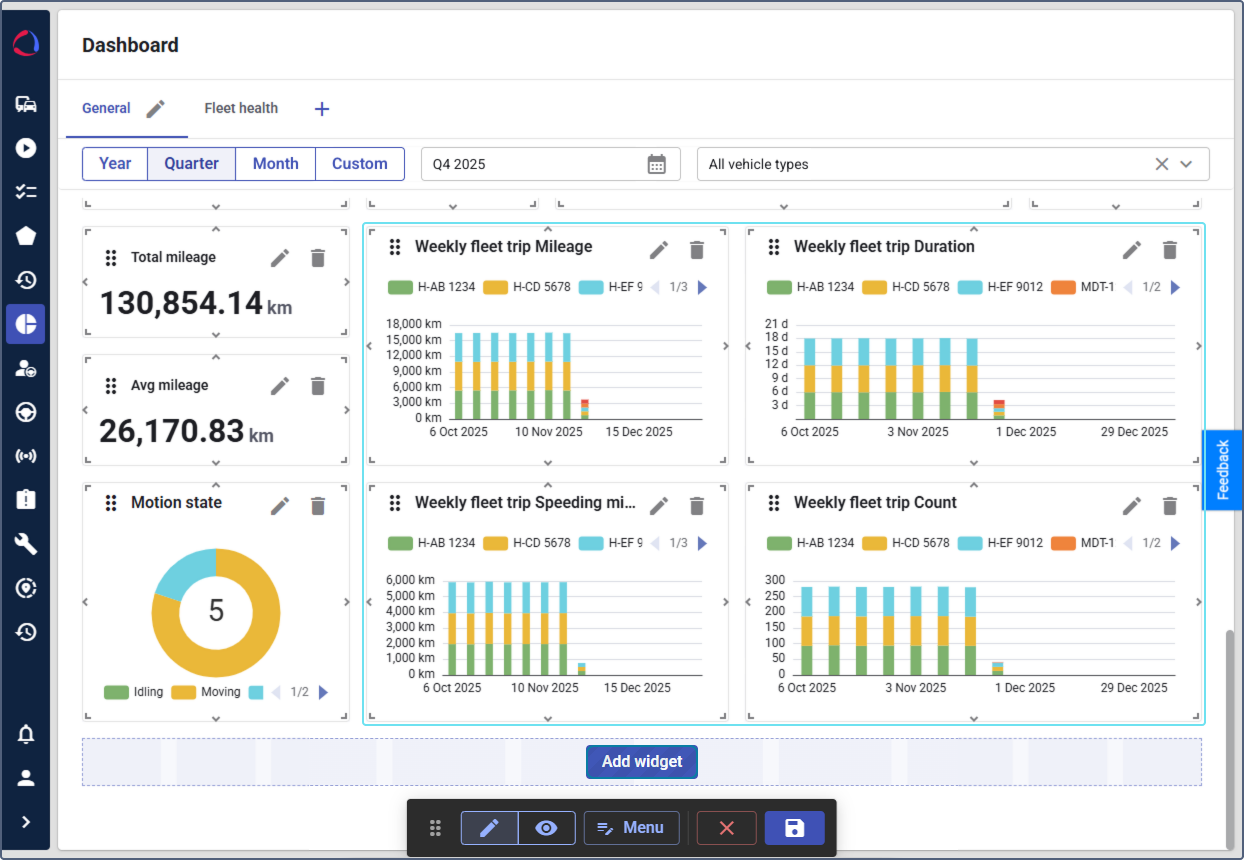Select the Month period option
This screenshot has height=860, width=1244.
coord(275,164)
